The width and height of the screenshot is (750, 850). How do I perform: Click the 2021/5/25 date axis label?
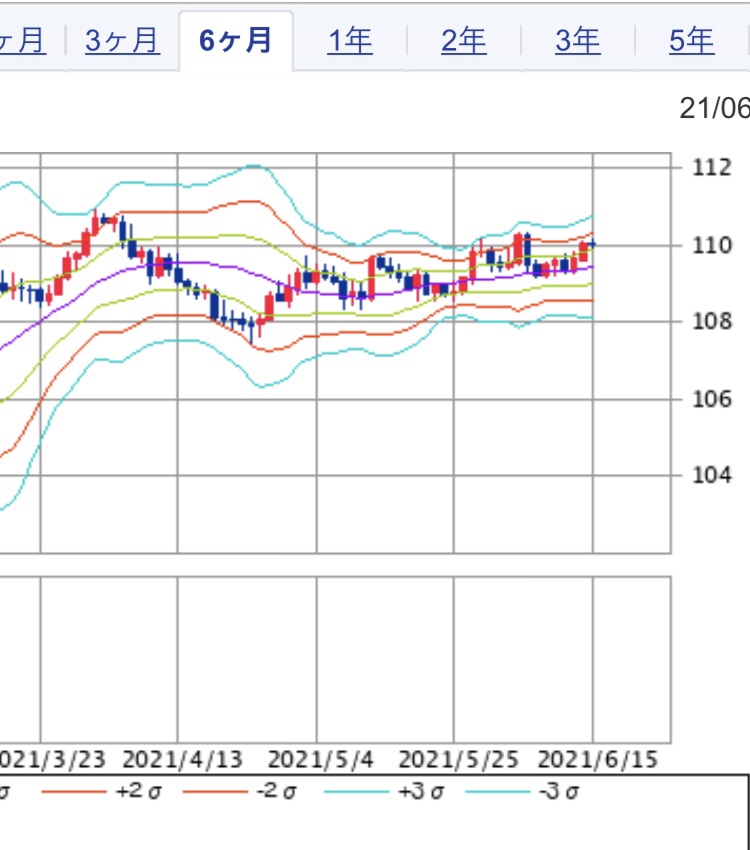point(458,759)
